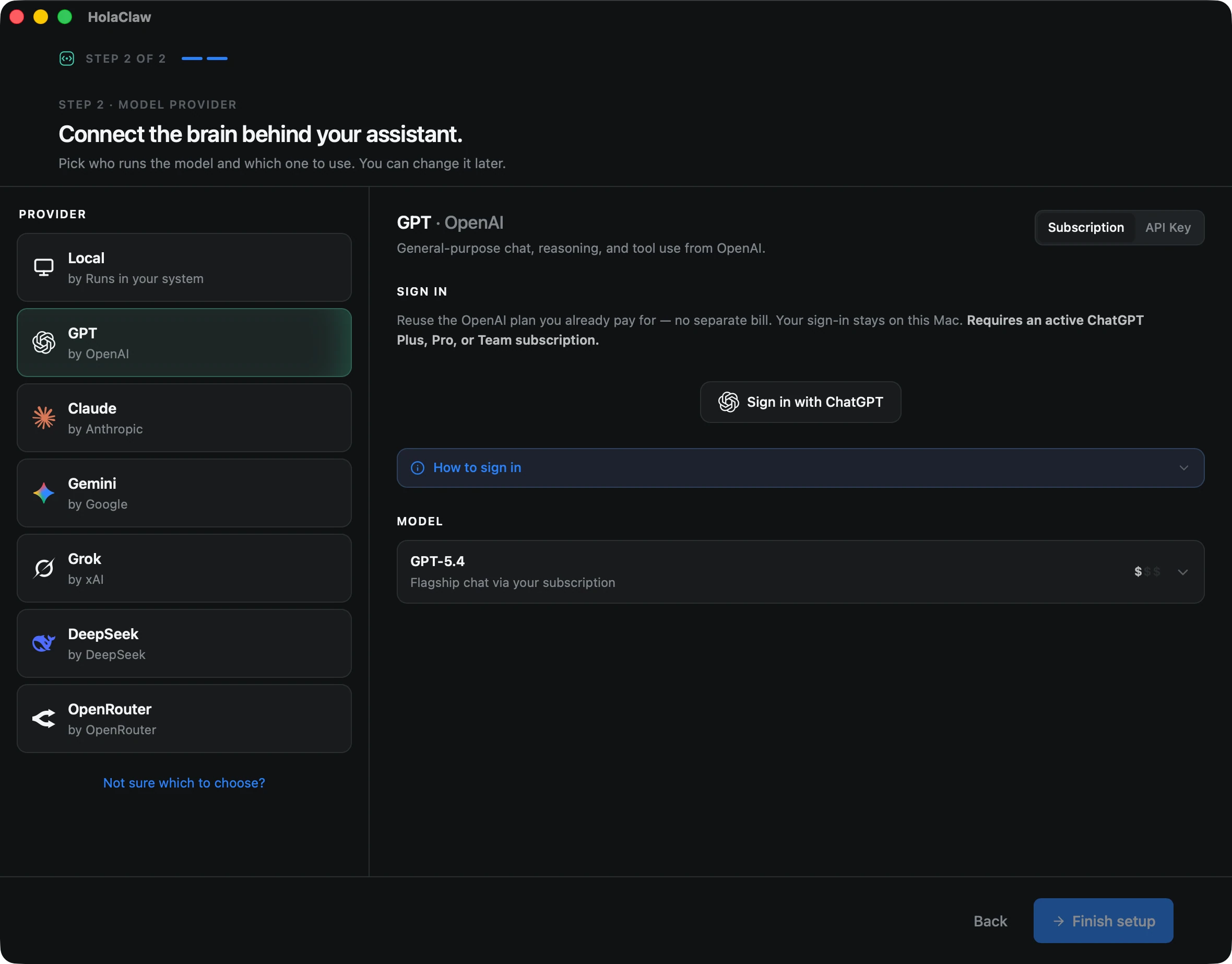Sign in with ChatGPT
This screenshot has width=1232, height=964.
pos(800,402)
